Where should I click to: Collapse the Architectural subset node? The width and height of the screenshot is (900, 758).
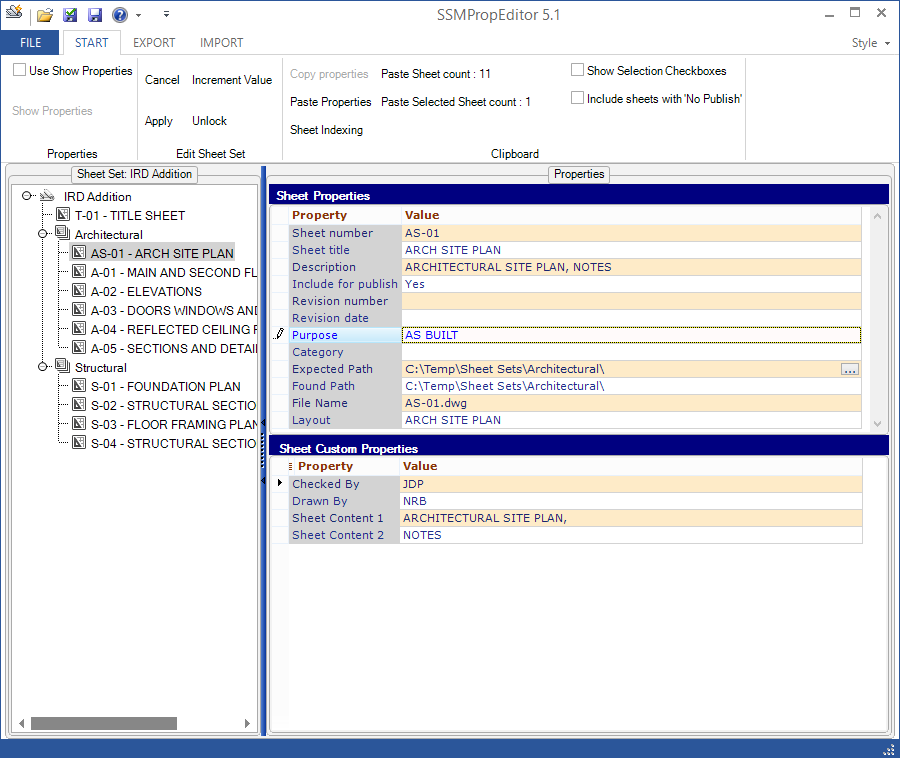point(42,234)
